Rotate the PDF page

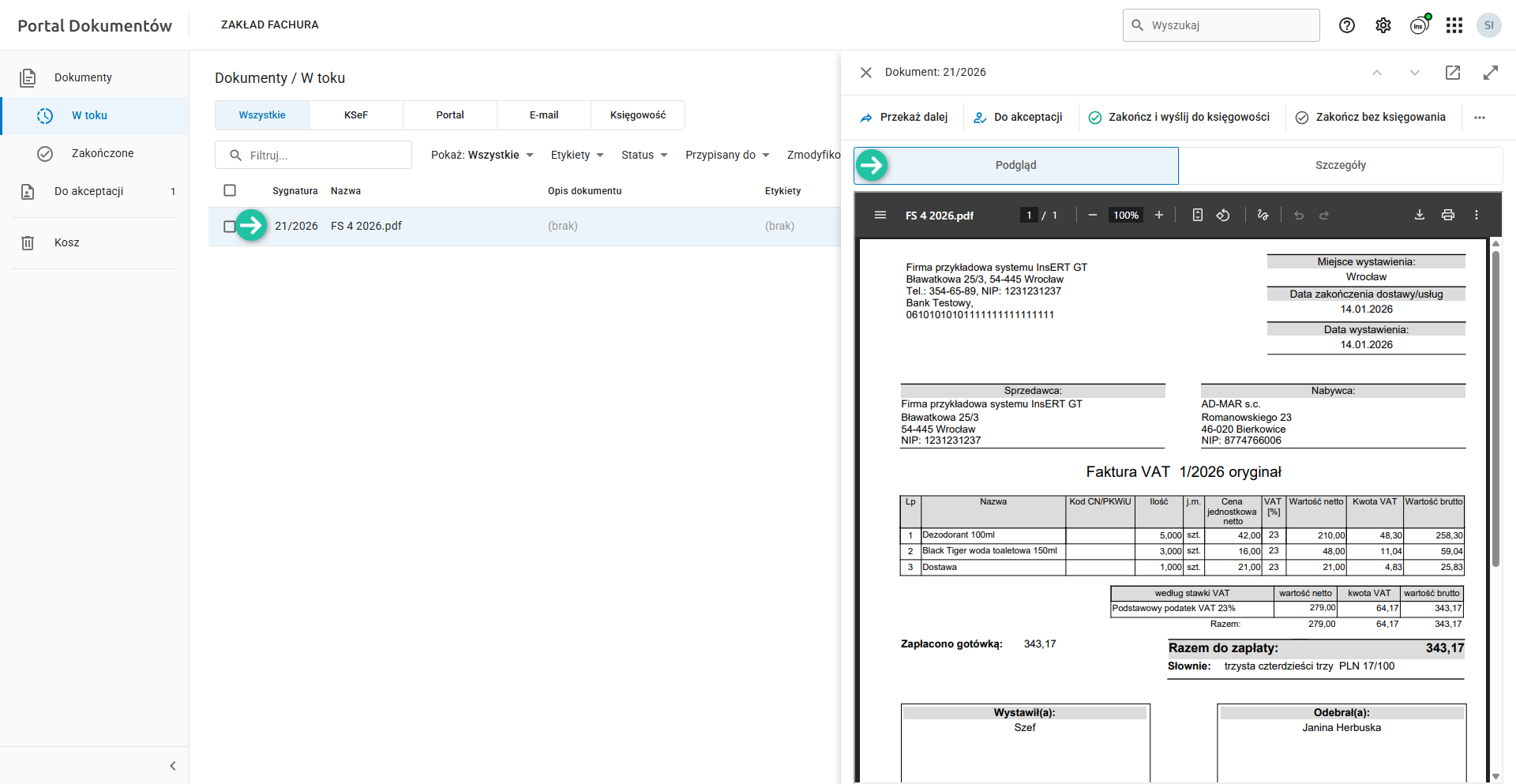coord(1223,215)
